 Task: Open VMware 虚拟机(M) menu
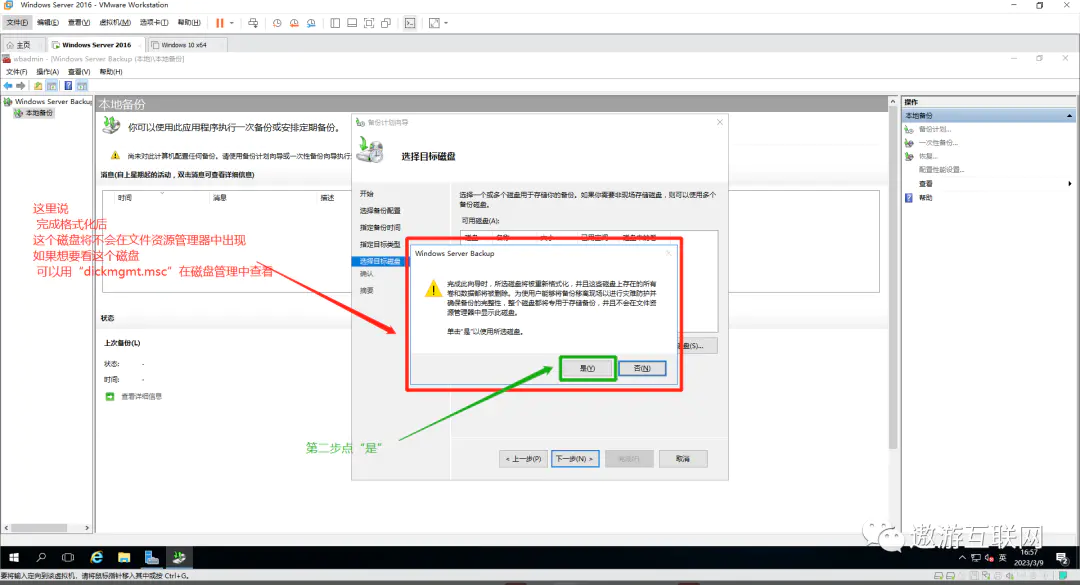(115, 23)
